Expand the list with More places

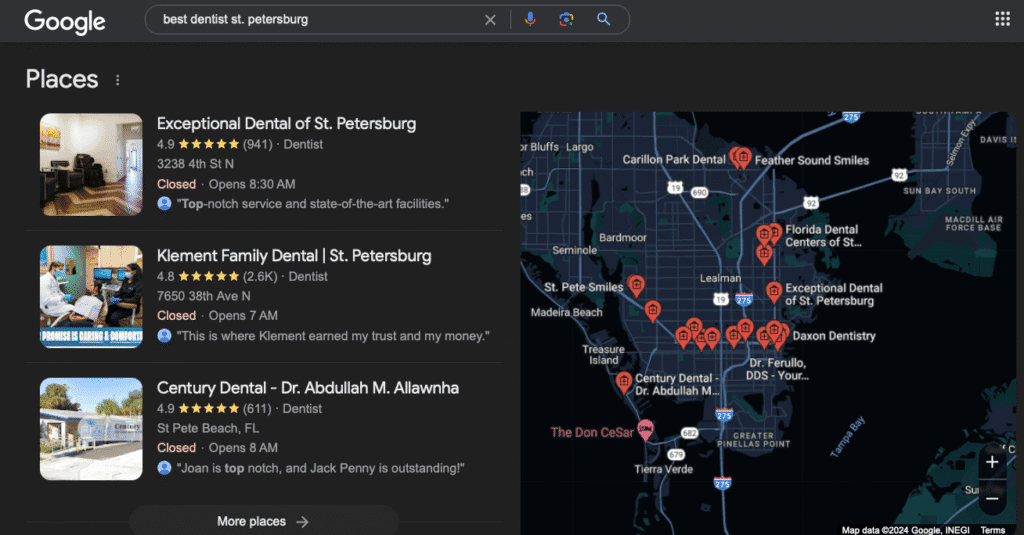263,521
